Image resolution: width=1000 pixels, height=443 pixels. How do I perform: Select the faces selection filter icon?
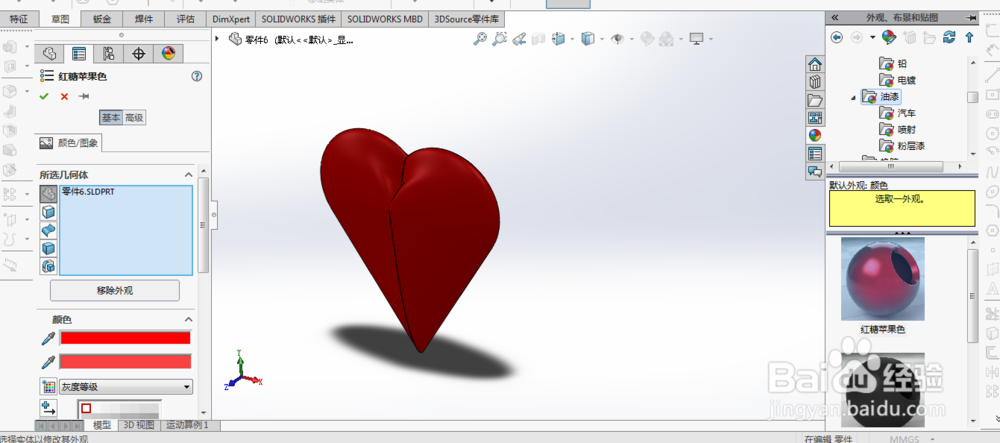click(x=48, y=212)
